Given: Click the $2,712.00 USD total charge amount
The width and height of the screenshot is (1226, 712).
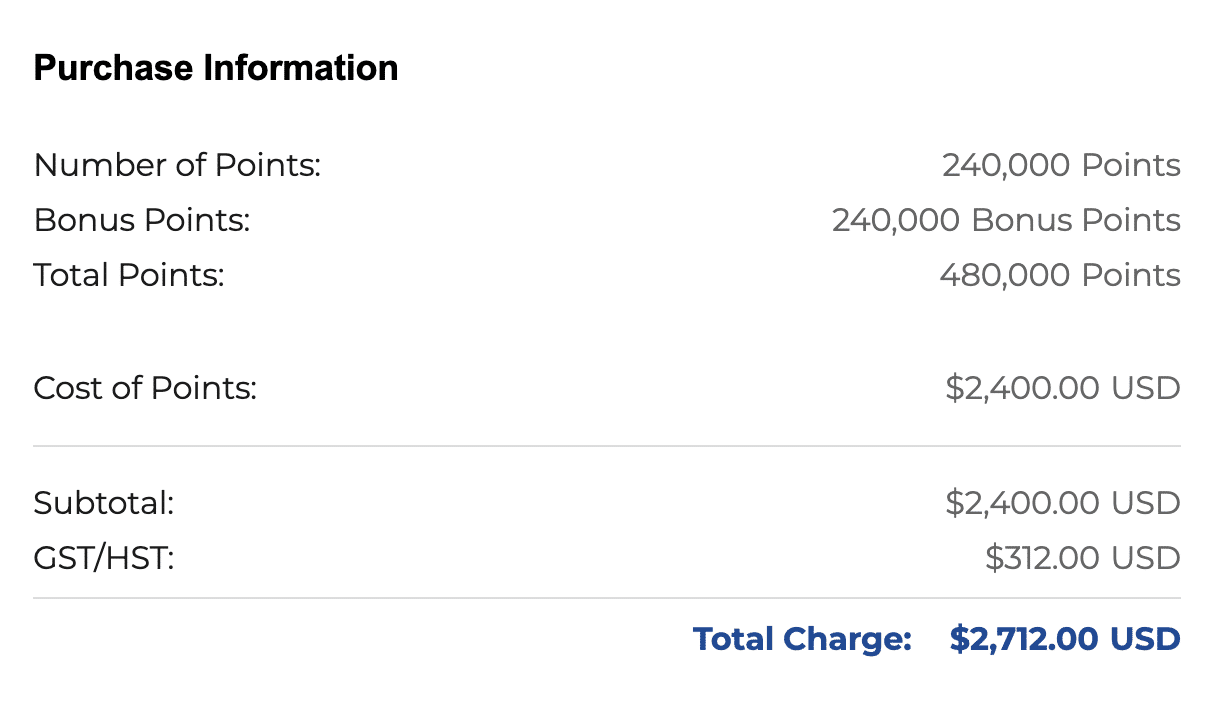Looking at the screenshot, I should click(x=1065, y=638).
